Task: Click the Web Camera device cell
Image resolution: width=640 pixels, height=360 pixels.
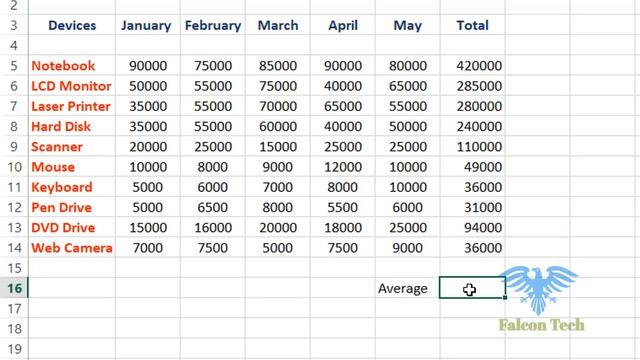Action: tap(72, 248)
